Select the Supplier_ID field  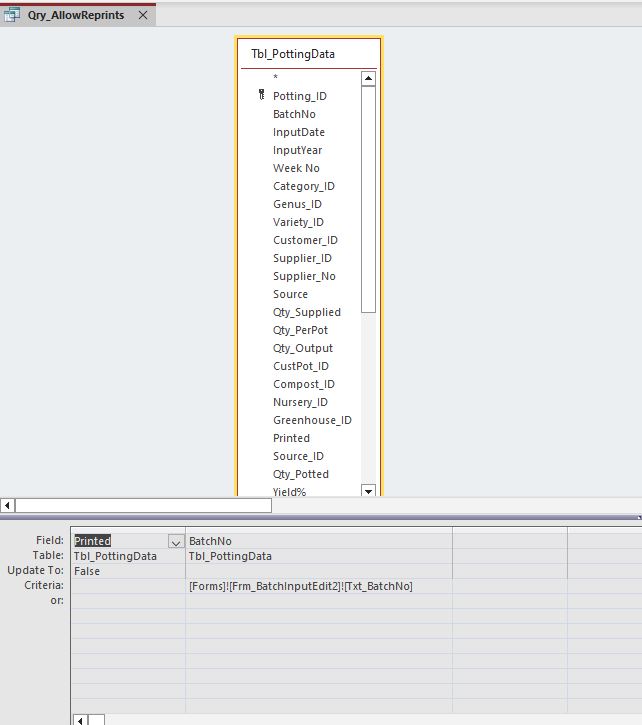302,258
